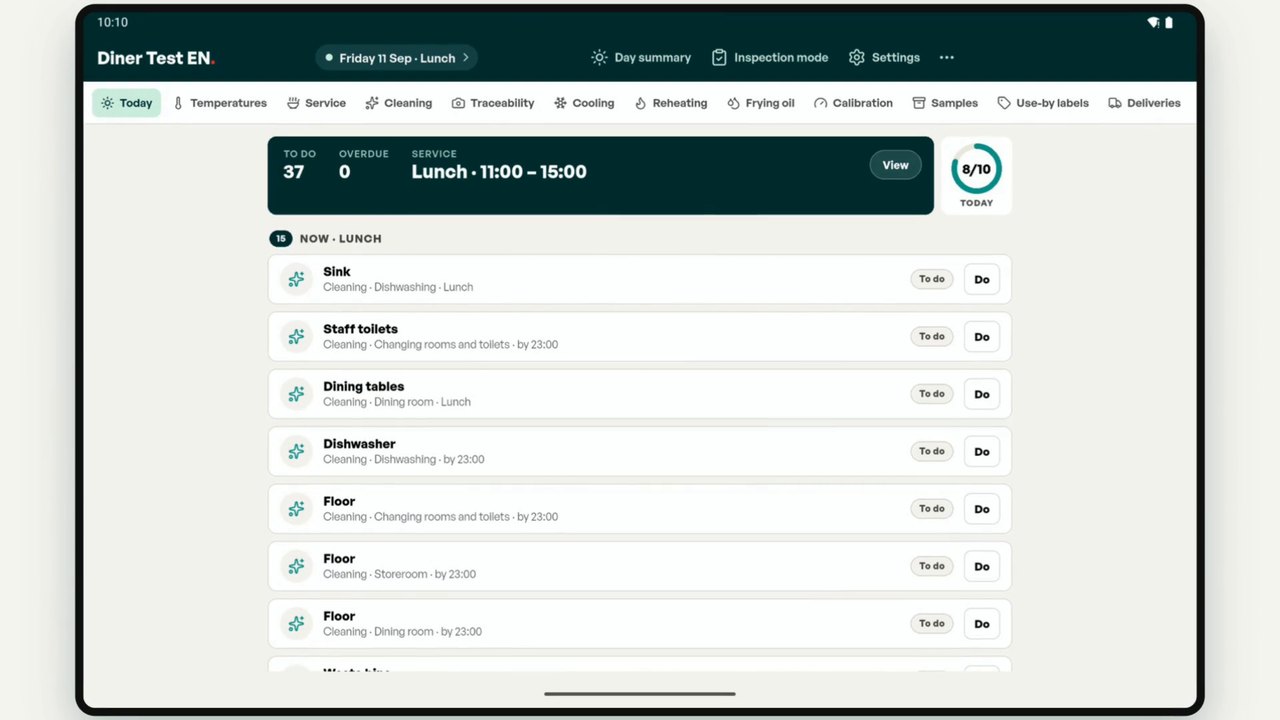1280x720 pixels.
Task: Click the thermometer icon for Temperatures
Action: pos(178,103)
